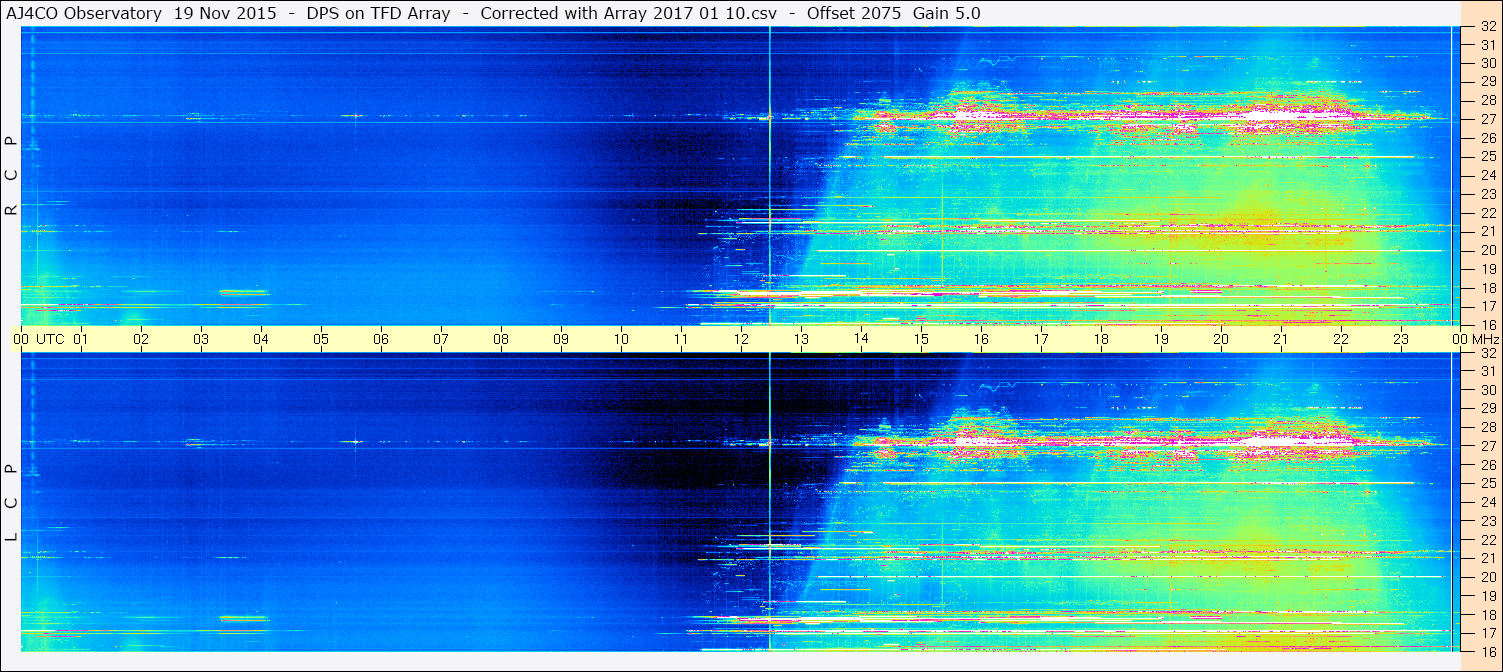This screenshot has width=1503, height=672.
Task: Click 24 MHz on the RCP frequency scale
Action: coord(1488,175)
